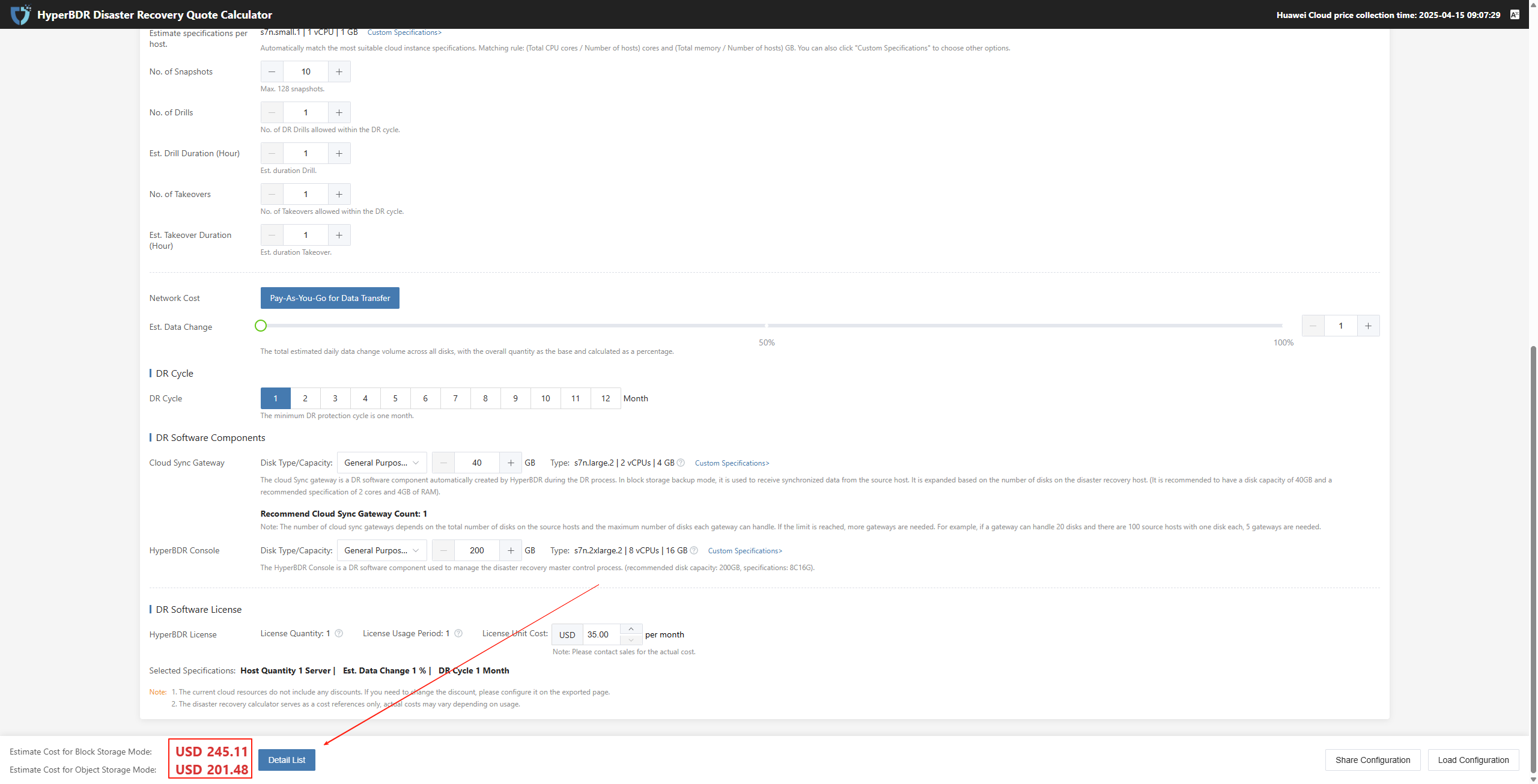The width and height of the screenshot is (1538, 784).
Task: Show License Quantity help tooltip icon
Action: [x=339, y=633]
